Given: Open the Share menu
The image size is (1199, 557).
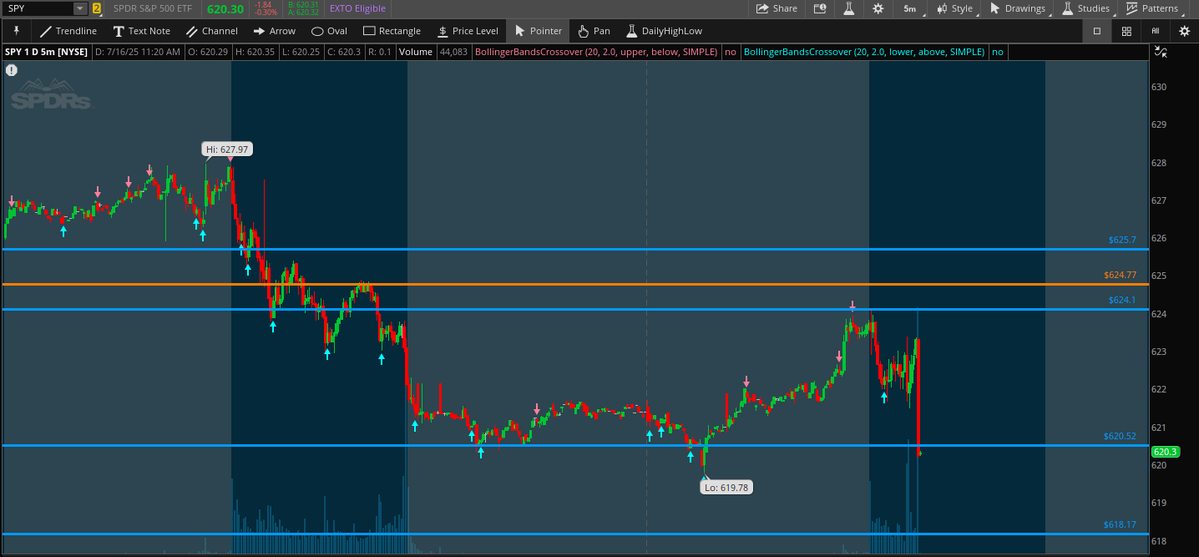Looking at the screenshot, I should 776,8.
